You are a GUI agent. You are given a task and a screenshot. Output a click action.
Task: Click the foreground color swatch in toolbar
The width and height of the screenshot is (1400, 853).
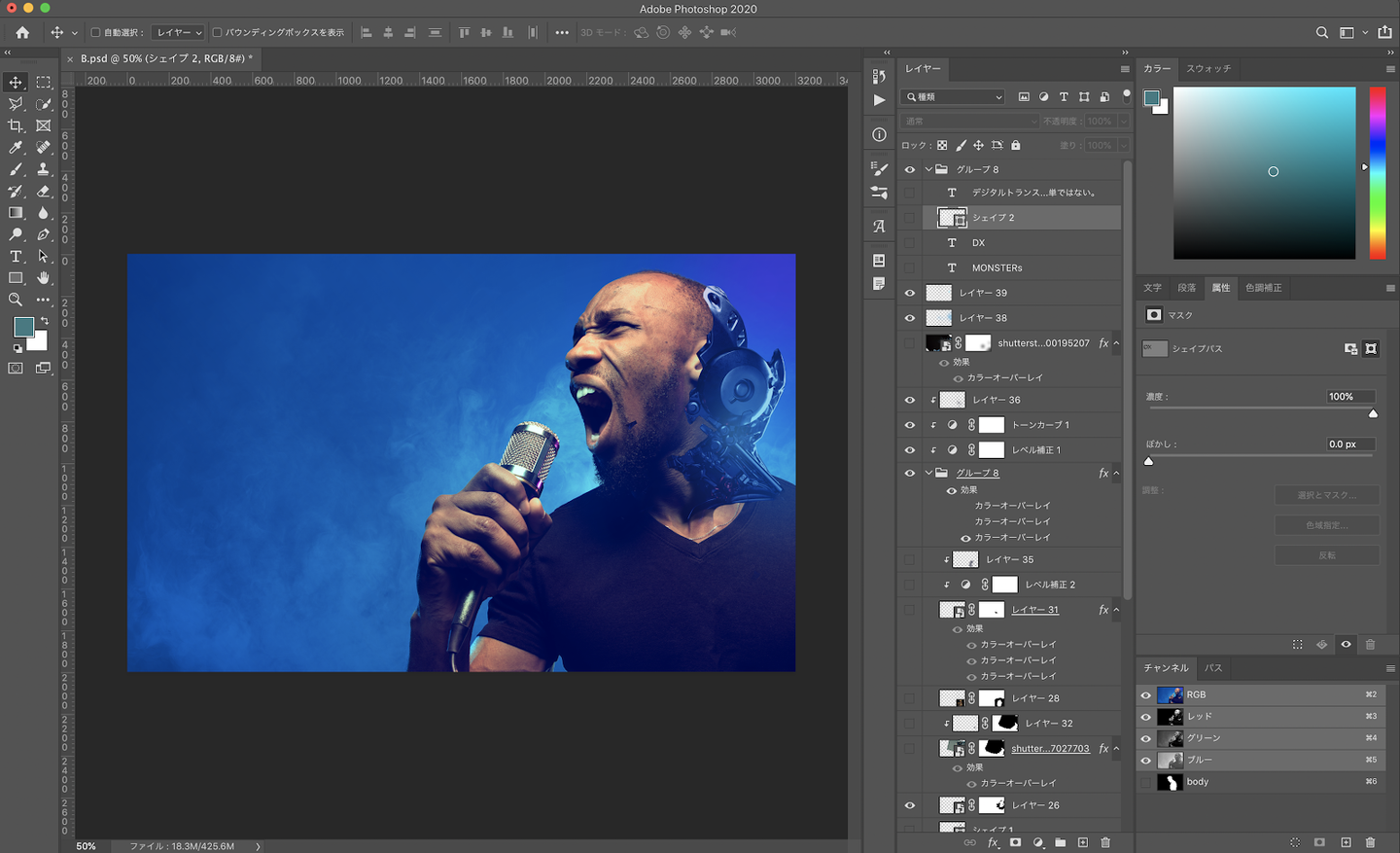click(23, 327)
